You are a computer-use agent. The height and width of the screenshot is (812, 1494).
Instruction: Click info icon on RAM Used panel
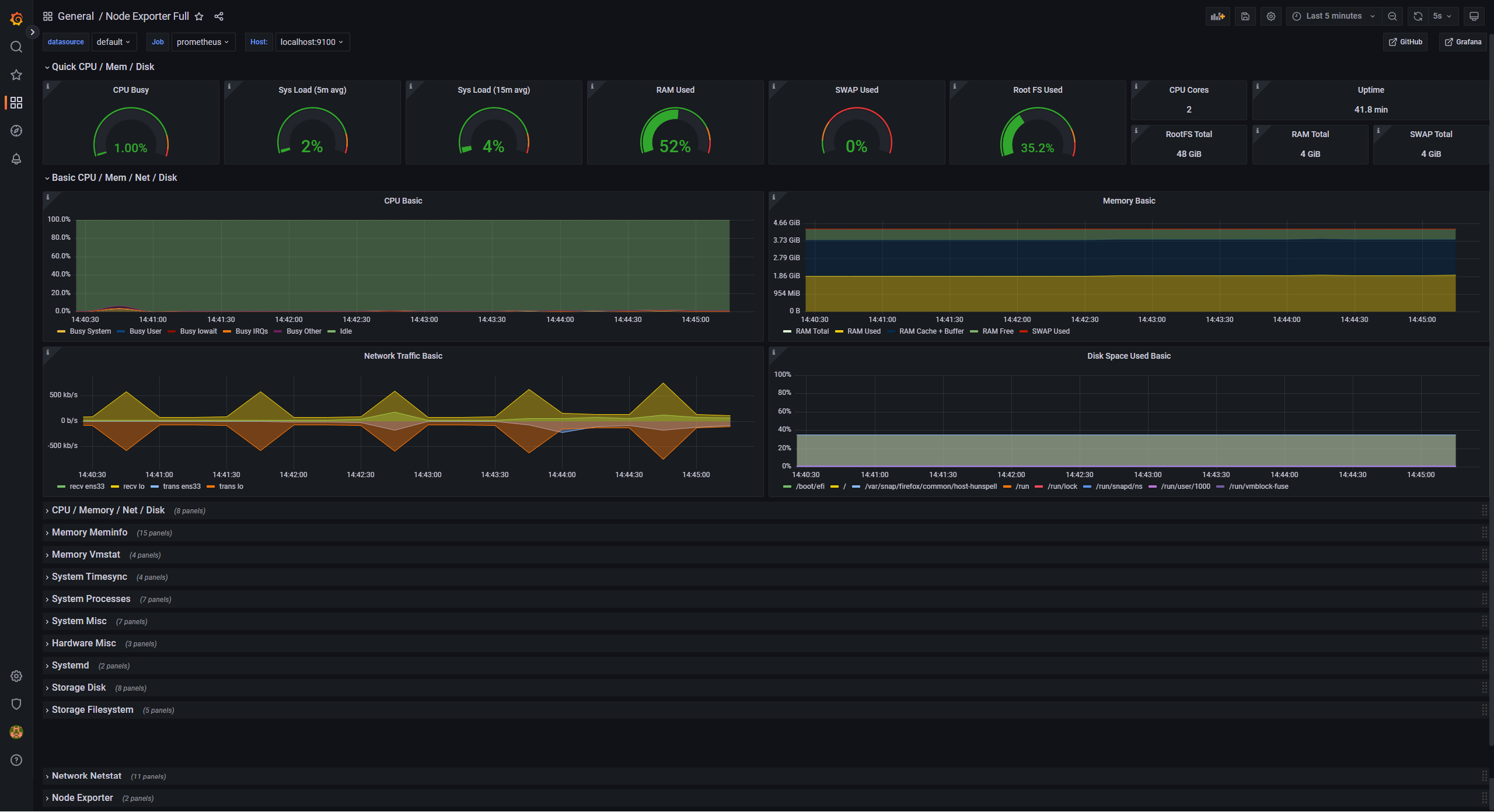[592, 86]
